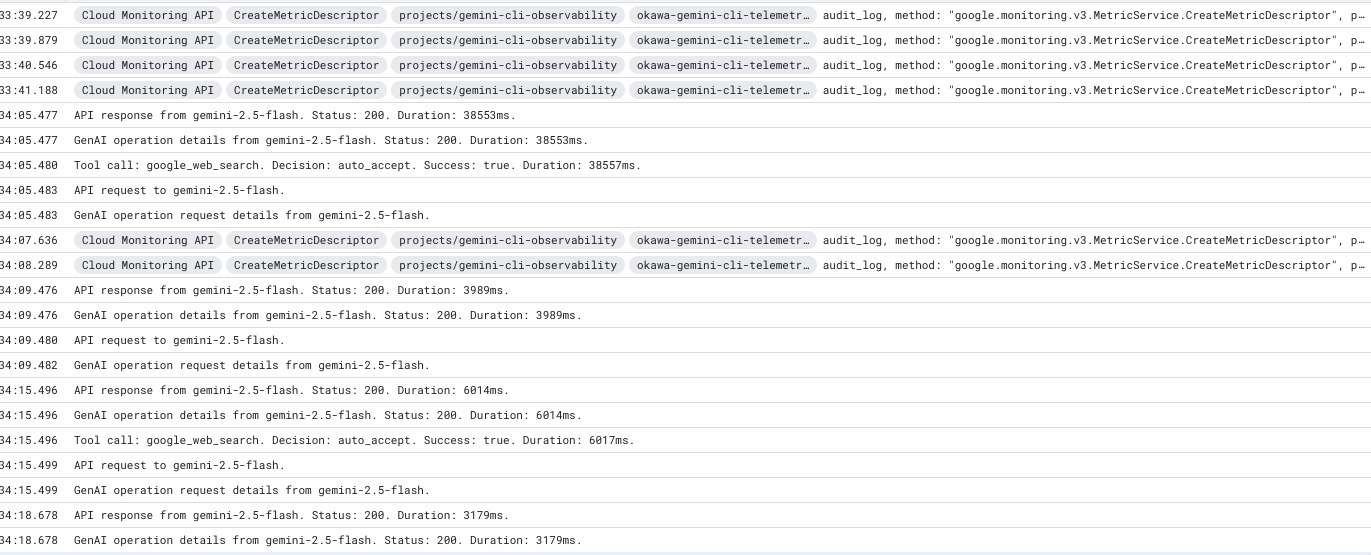Click the audit_log summary text at 33:39.227
1371x555 pixels.
point(1090,15)
